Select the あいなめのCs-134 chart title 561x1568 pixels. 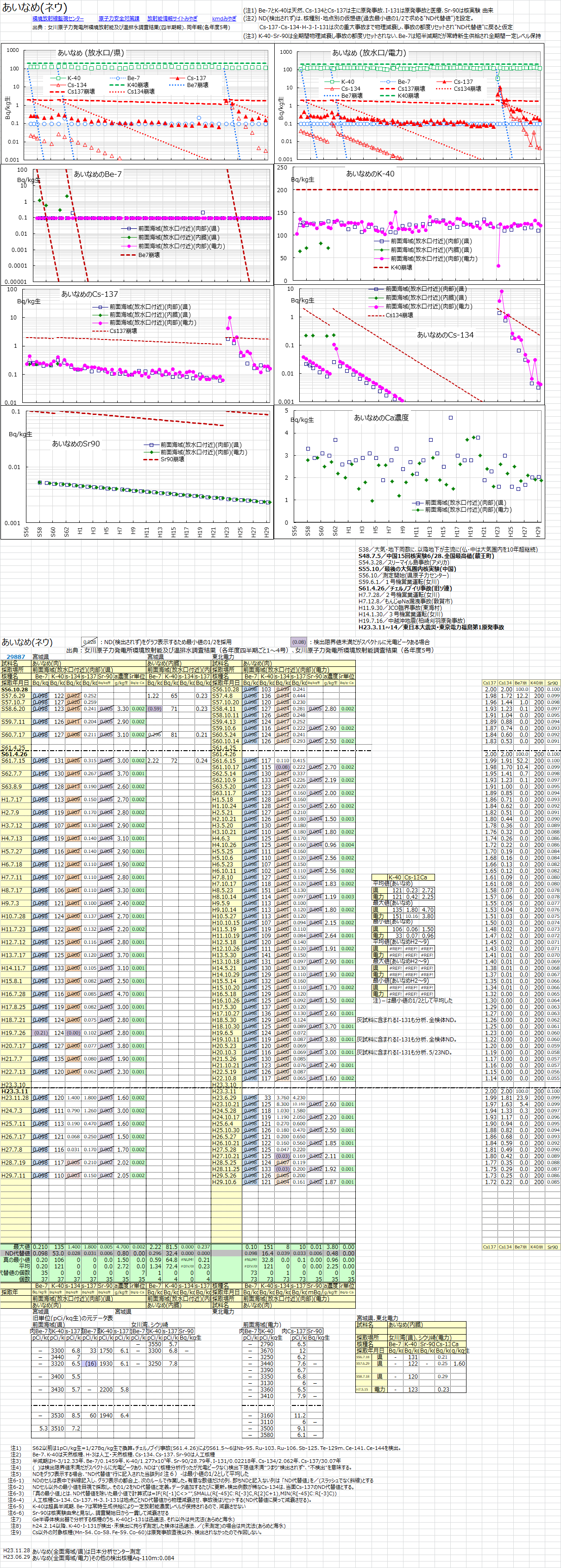445,335
